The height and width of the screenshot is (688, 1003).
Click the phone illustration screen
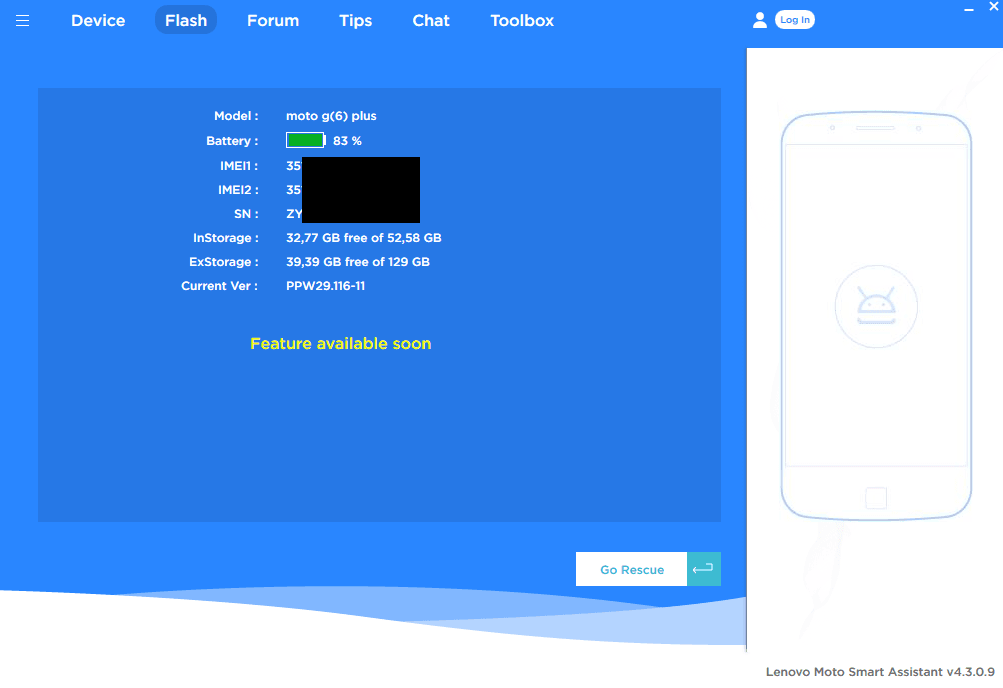876,305
